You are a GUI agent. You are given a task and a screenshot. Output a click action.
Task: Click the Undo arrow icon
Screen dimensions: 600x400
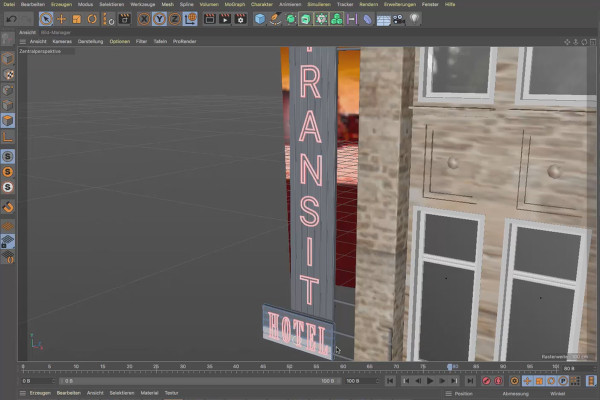tap(11, 19)
